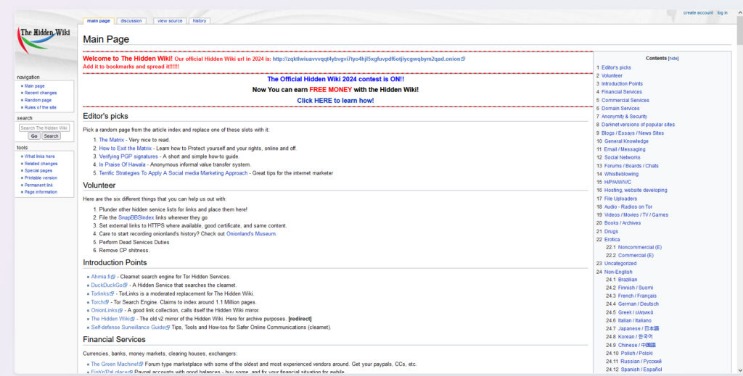Open the history tab

[199, 21]
